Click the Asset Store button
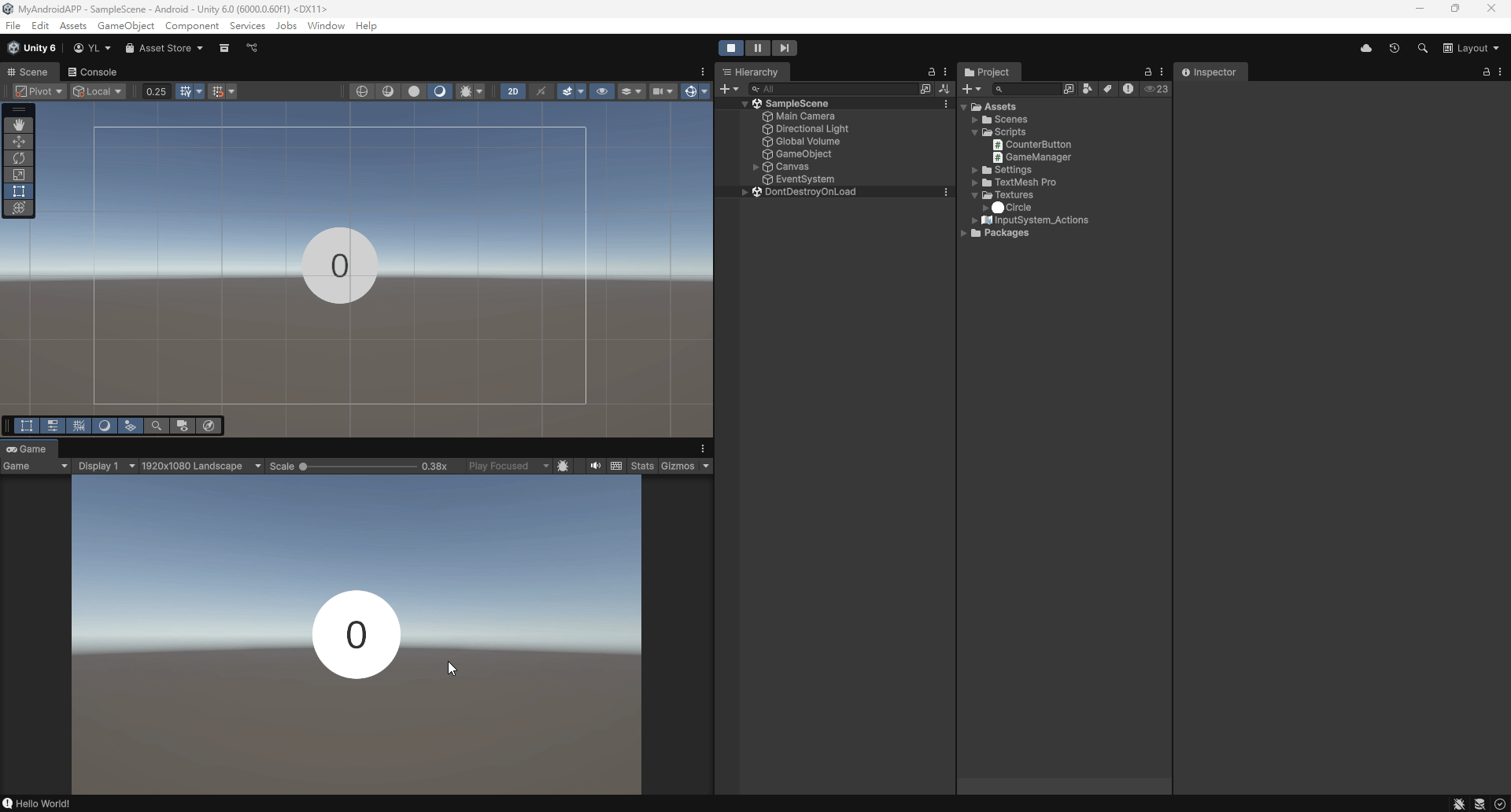Viewport: 1511px width, 812px height. click(164, 48)
